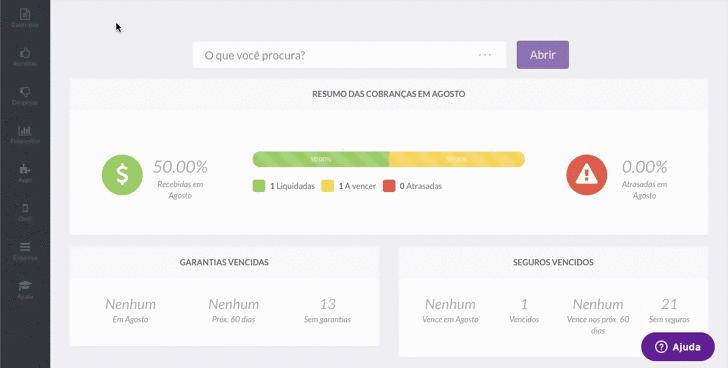Click the "SEGUROS VENCIDOS" panel heading
The width and height of the screenshot is (728, 368).
coord(553,262)
